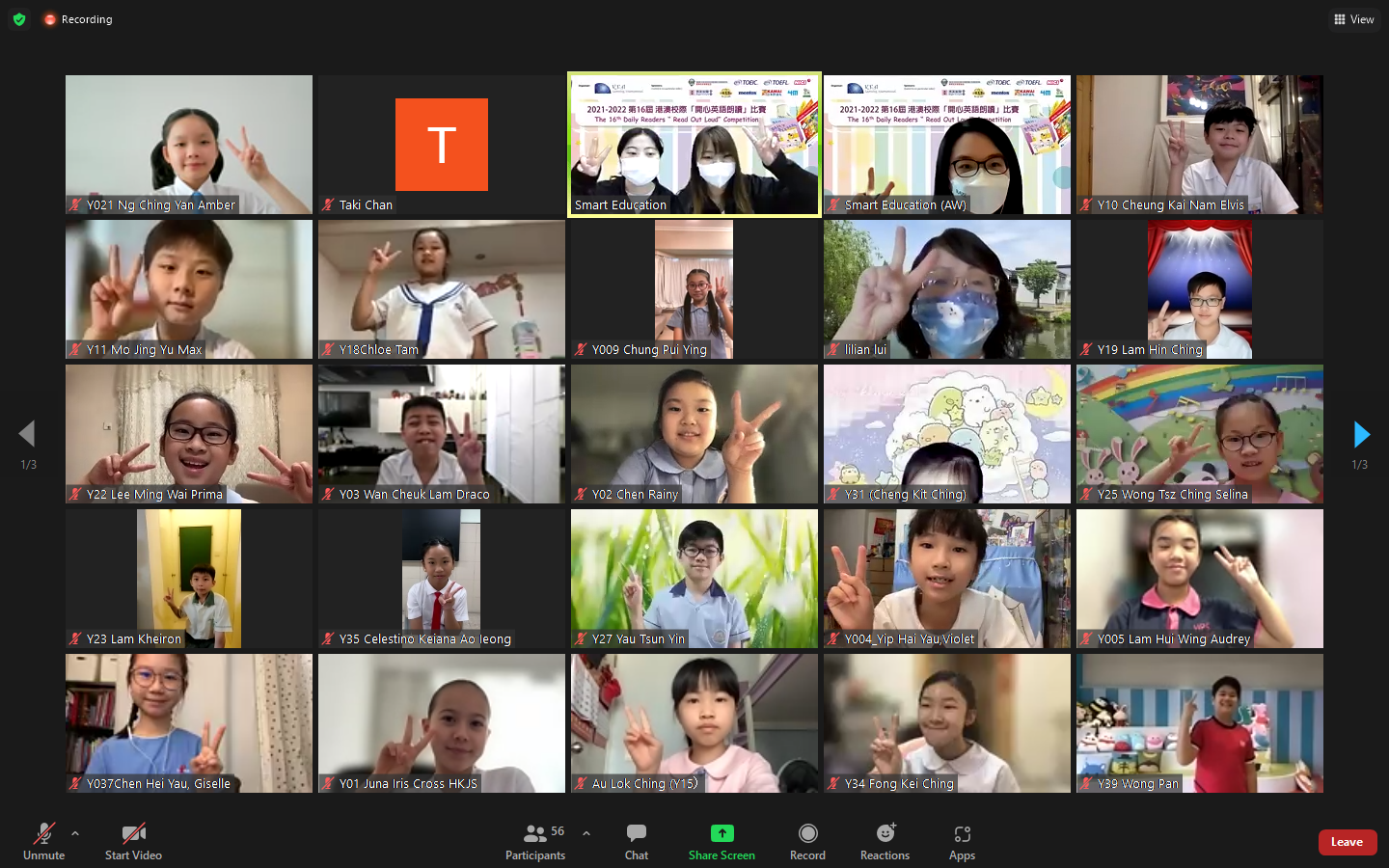Select Y22 Lee Ming Wai Prima's video tile
This screenshot has height=868, width=1389.
(x=189, y=434)
